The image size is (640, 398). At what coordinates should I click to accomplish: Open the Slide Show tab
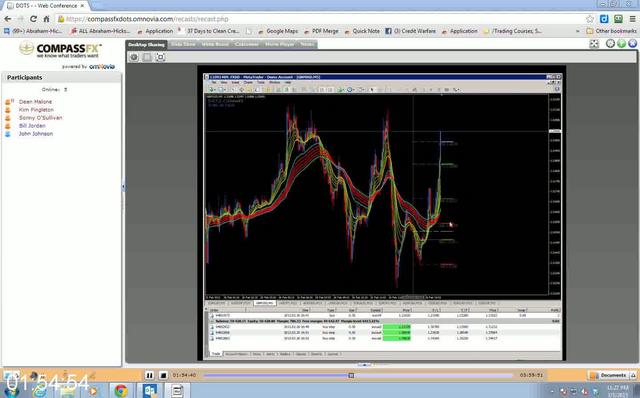coord(183,44)
